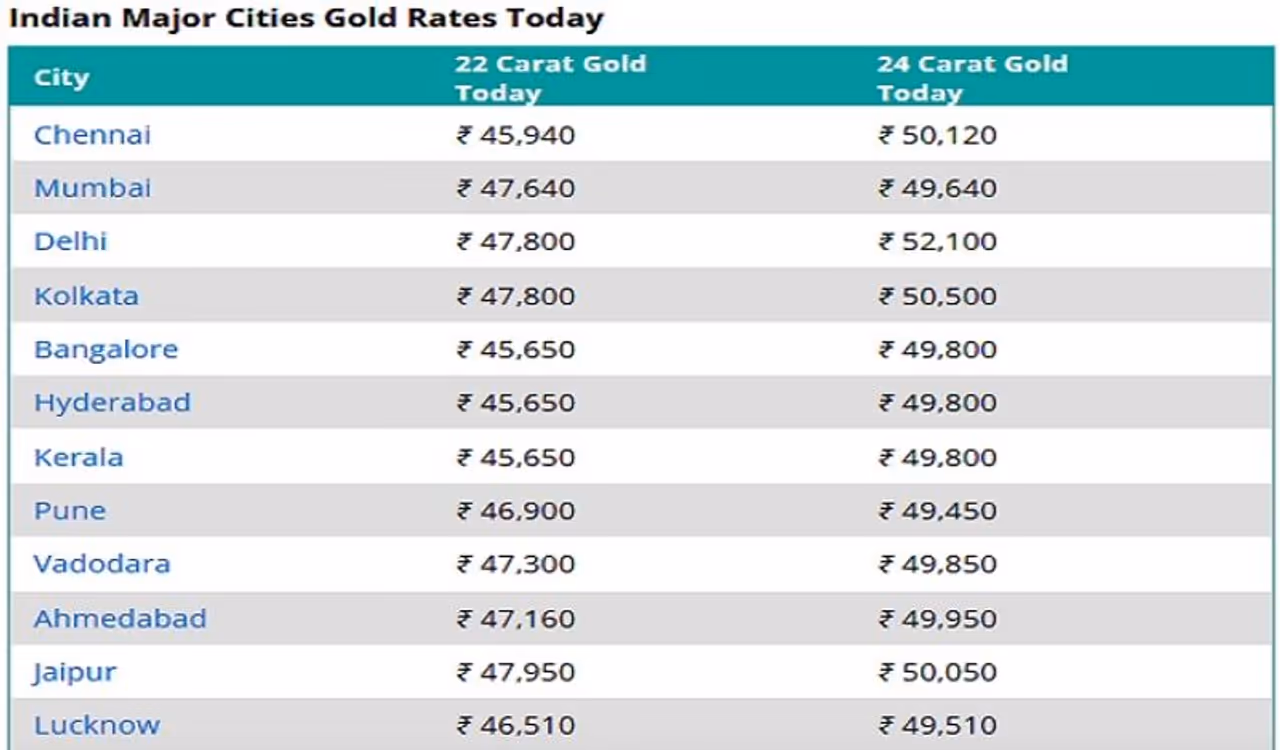Open the Bangalore gold rates link

coord(106,350)
